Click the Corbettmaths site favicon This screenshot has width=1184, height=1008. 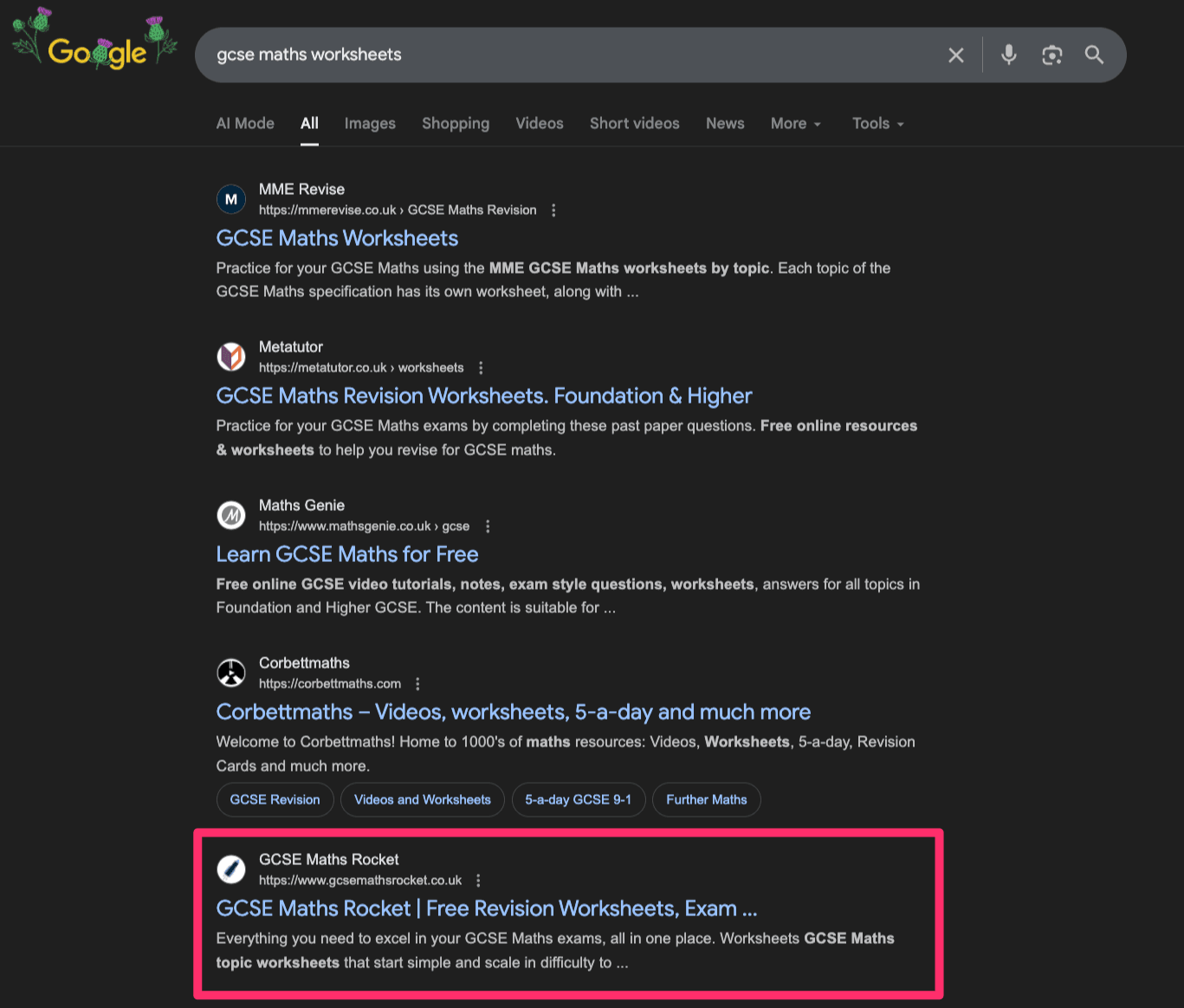coord(231,673)
